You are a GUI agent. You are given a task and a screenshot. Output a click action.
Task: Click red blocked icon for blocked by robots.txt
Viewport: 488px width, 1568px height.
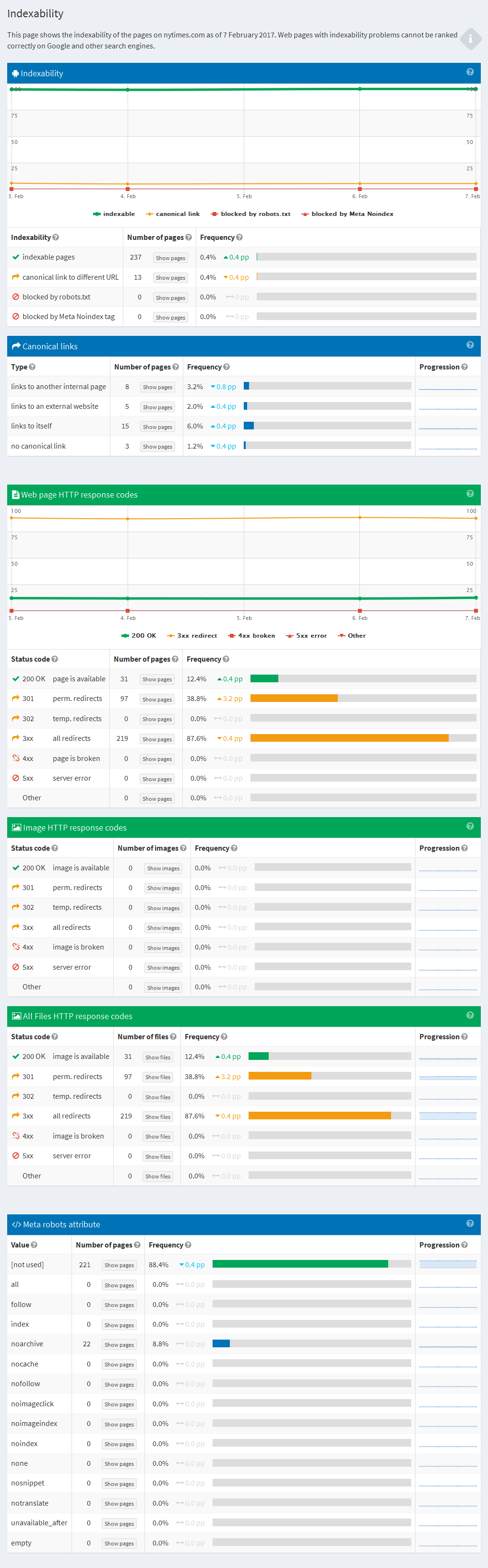(x=16, y=297)
